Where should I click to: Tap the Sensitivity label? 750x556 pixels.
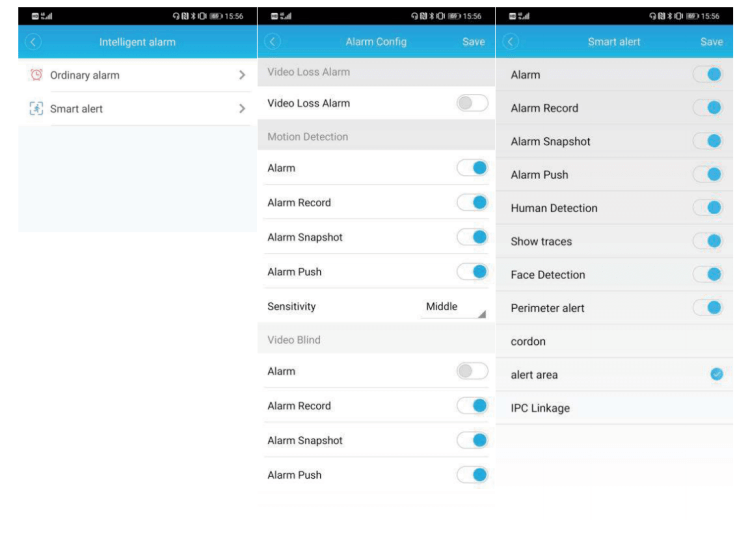coord(291,307)
